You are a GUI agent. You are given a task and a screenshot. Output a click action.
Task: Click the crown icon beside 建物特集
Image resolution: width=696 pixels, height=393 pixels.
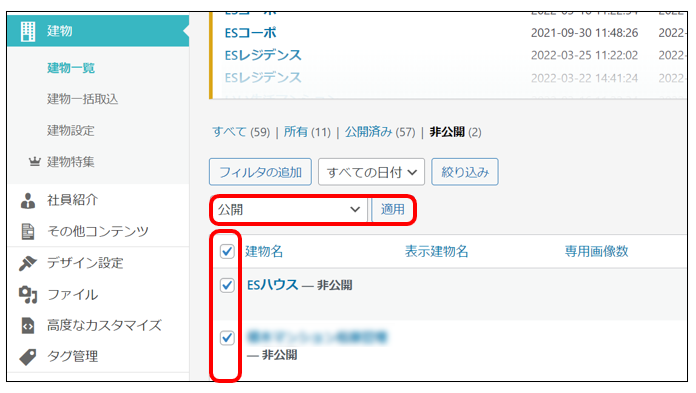click(35, 162)
